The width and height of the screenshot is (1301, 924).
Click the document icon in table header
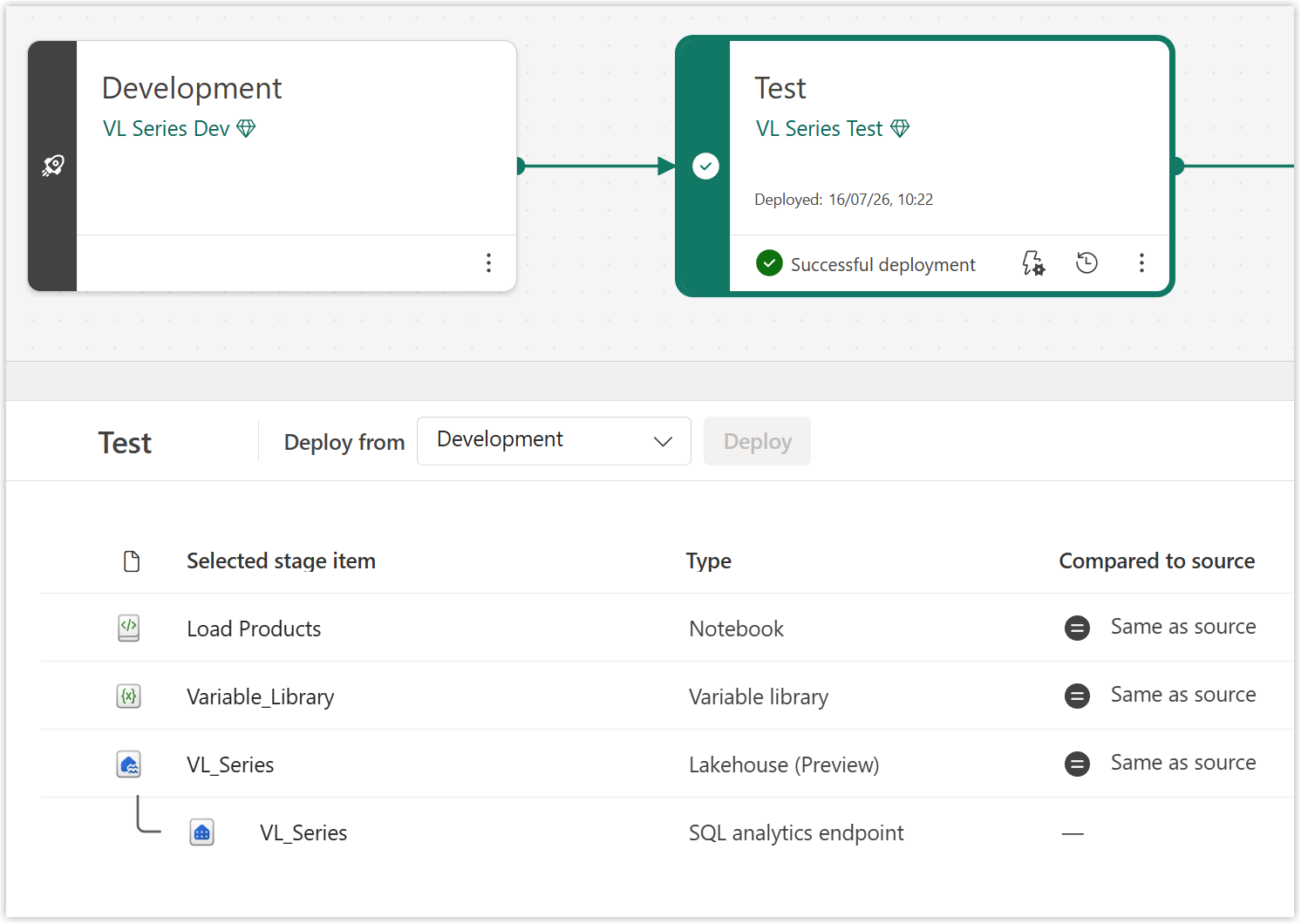click(132, 561)
